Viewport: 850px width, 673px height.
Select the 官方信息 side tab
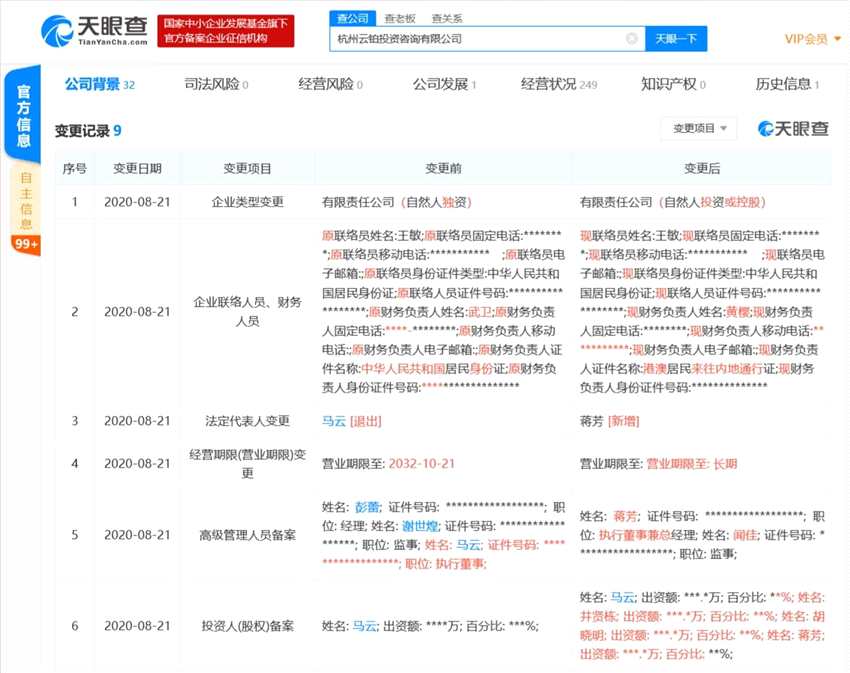point(23,115)
